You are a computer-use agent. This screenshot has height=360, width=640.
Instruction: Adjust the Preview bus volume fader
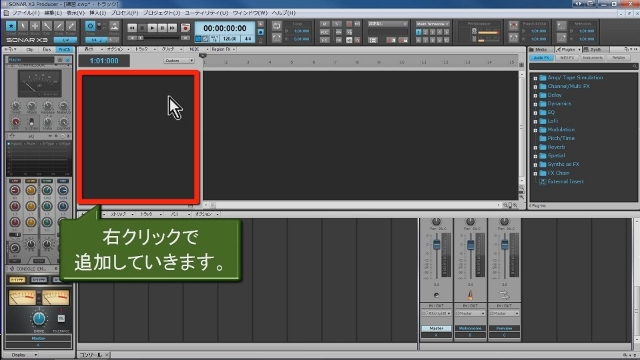pyautogui.click(x=504, y=244)
